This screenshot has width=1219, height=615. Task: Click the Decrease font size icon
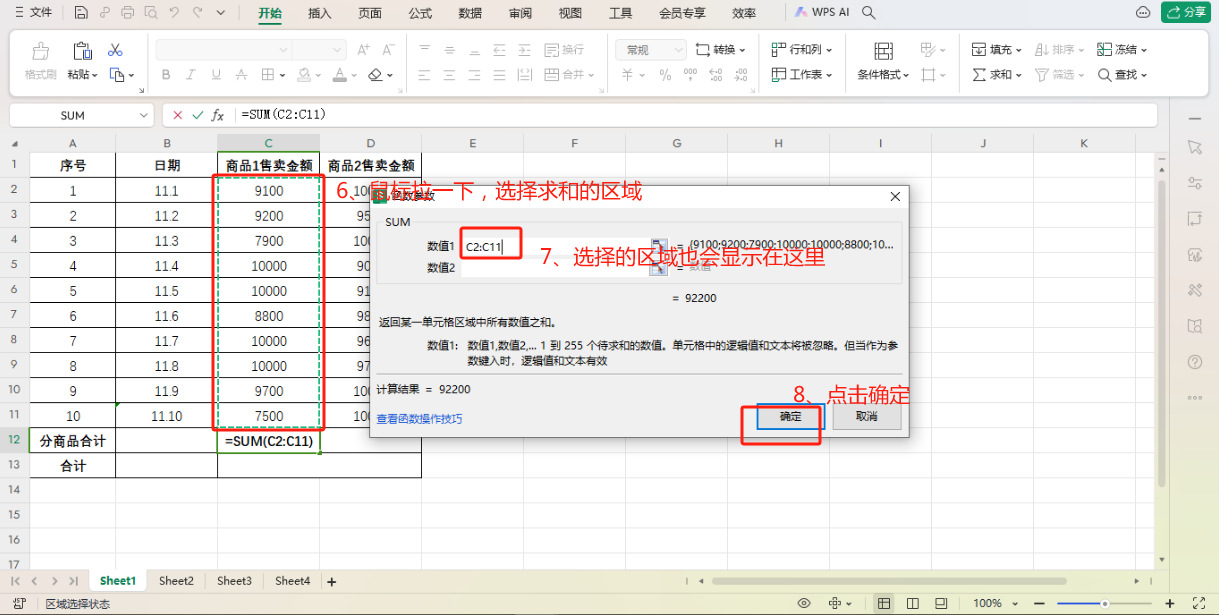point(389,49)
